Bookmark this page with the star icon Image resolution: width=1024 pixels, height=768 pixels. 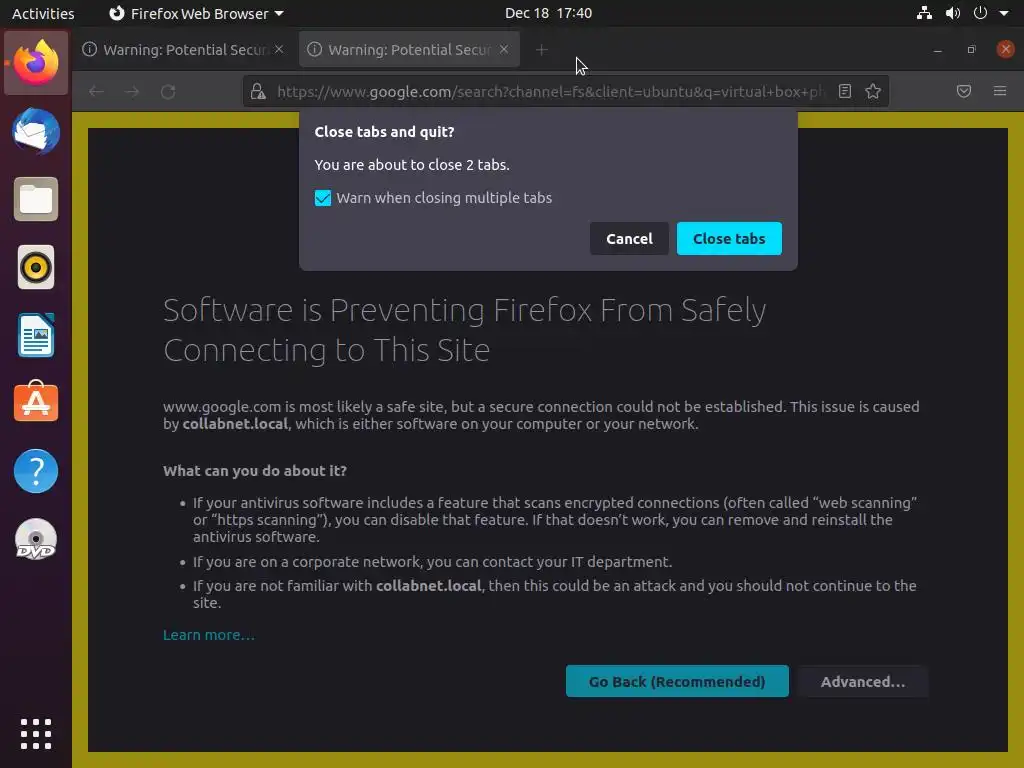pyautogui.click(x=873, y=91)
